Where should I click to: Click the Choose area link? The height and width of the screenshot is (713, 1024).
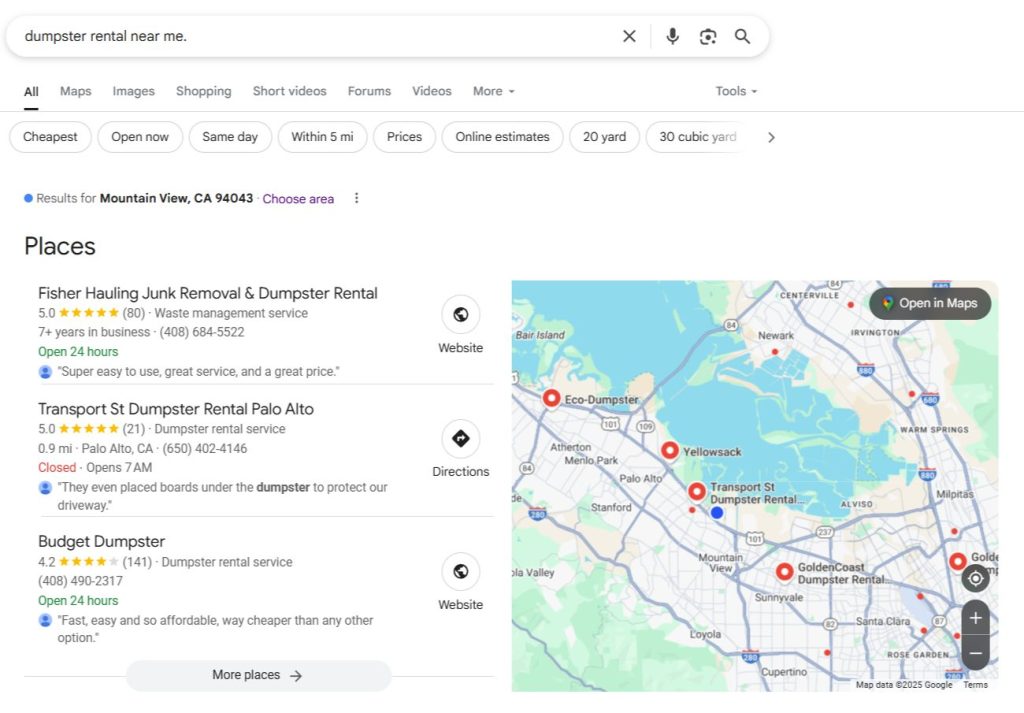pyautogui.click(x=297, y=198)
